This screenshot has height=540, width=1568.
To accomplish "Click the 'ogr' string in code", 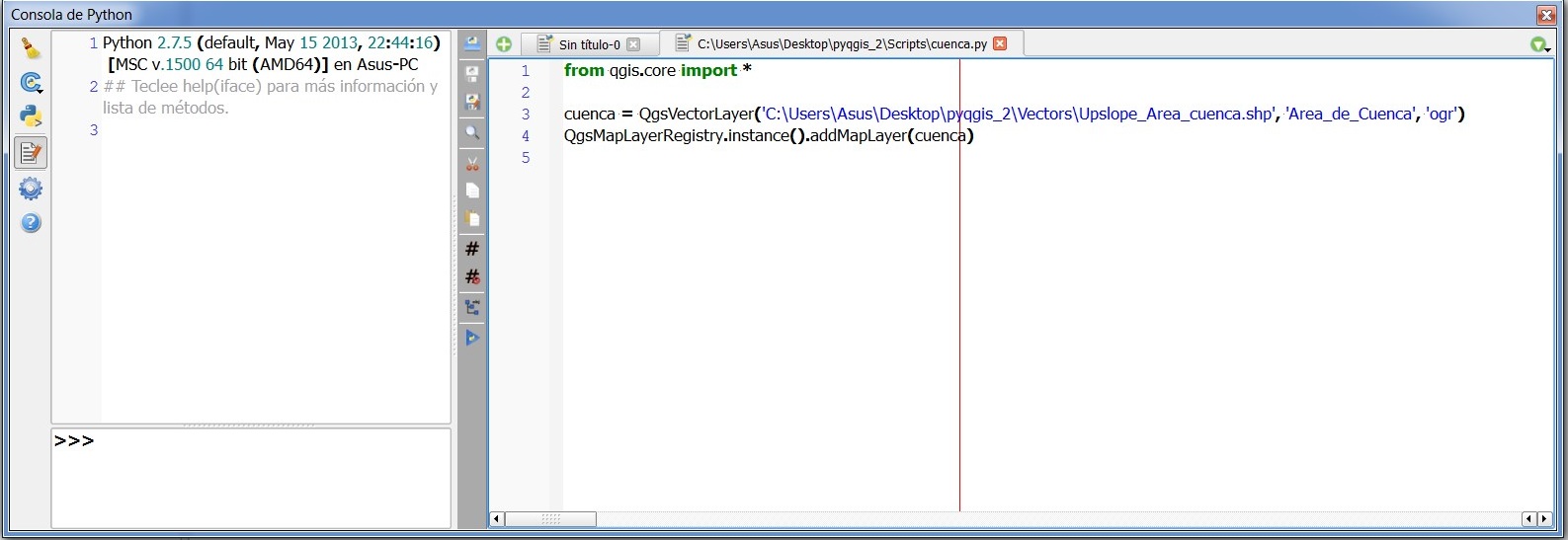I will coord(1442,114).
